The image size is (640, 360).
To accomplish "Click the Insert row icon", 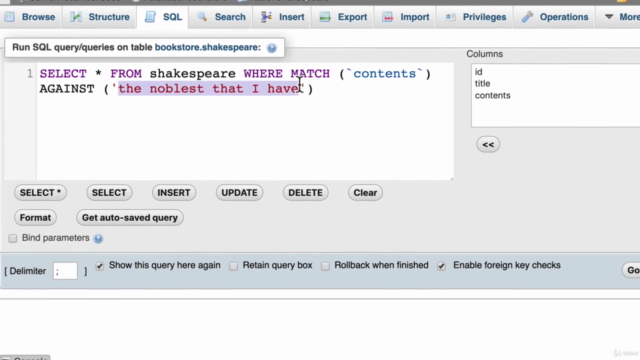I will 266,17.
